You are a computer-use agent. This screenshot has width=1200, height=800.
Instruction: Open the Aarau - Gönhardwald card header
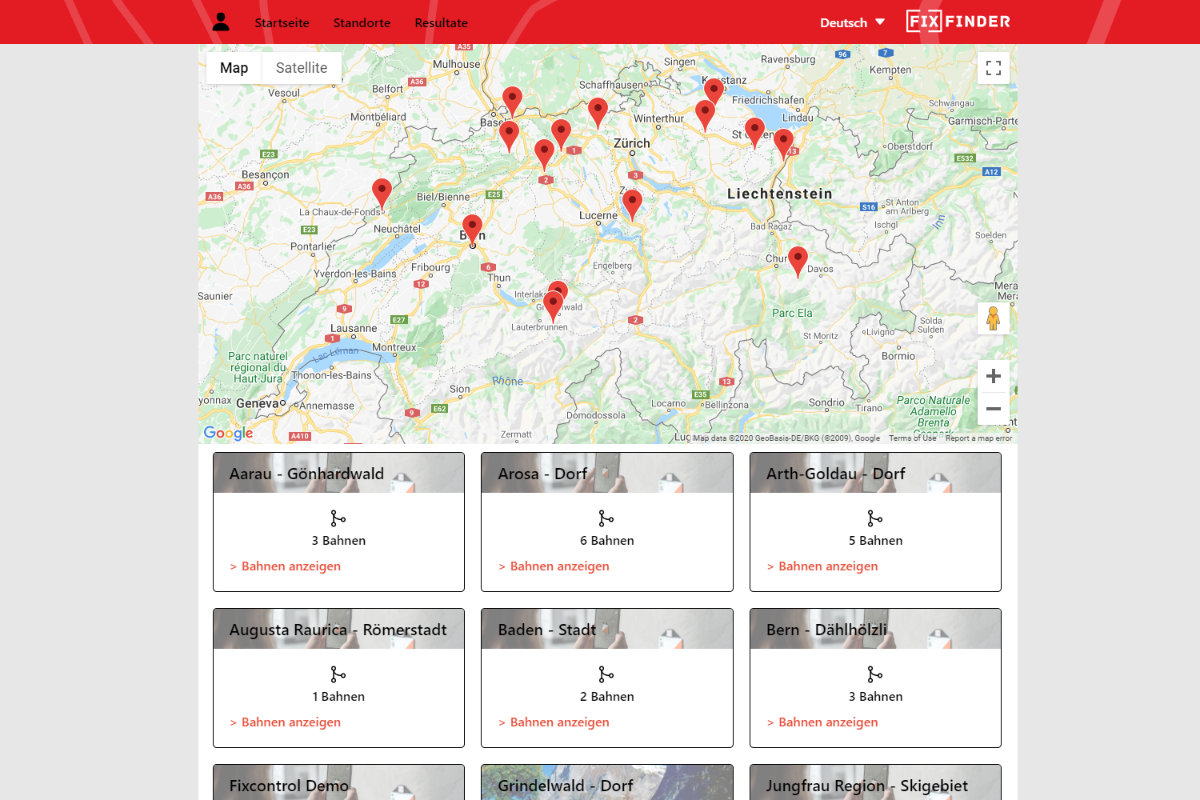pos(339,473)
